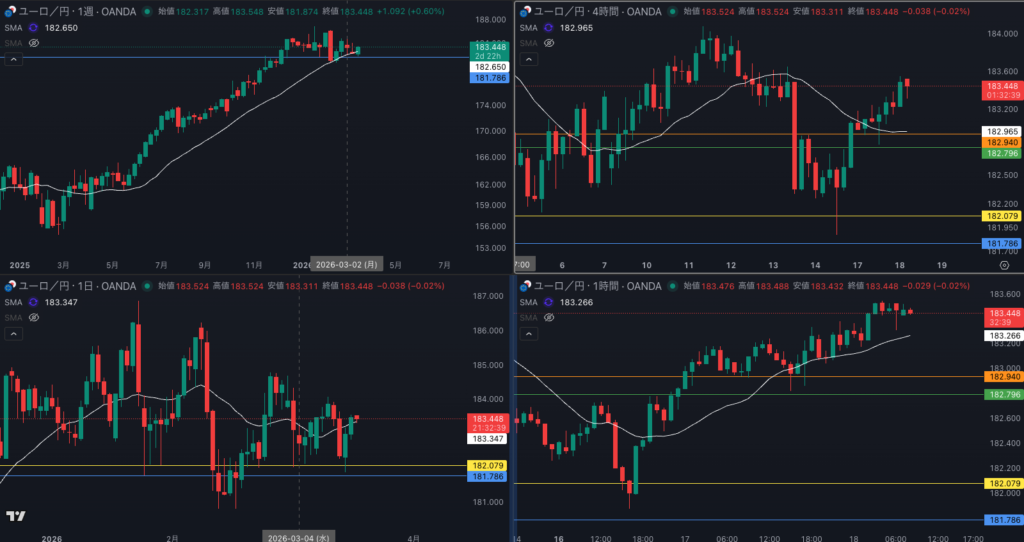The width and height of the screenshot is (1024, 542).
Task: Click the EUR/JPY flag icon on 1-hour chart
Action: click(x=523, y=286)
